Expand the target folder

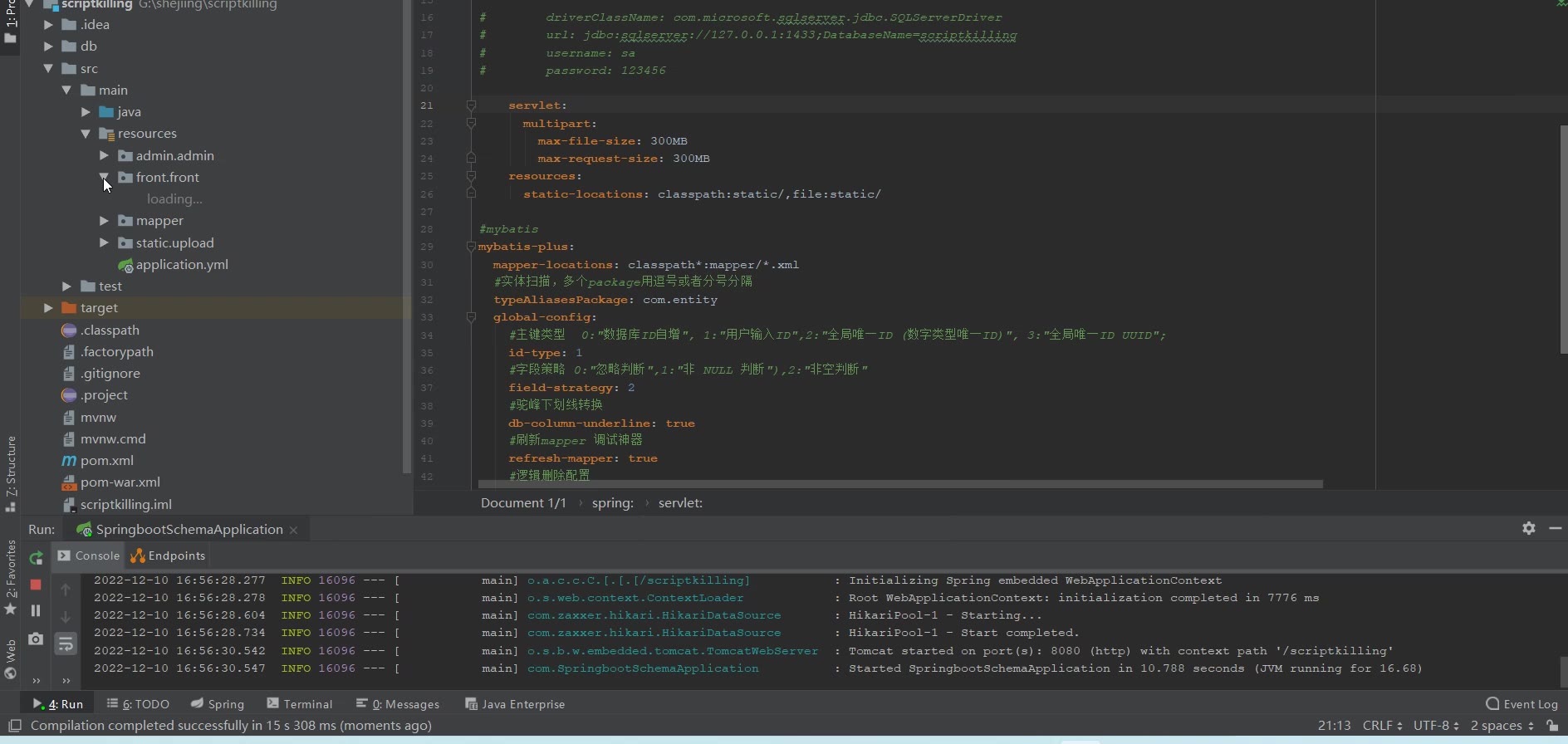tap(48, 308)
